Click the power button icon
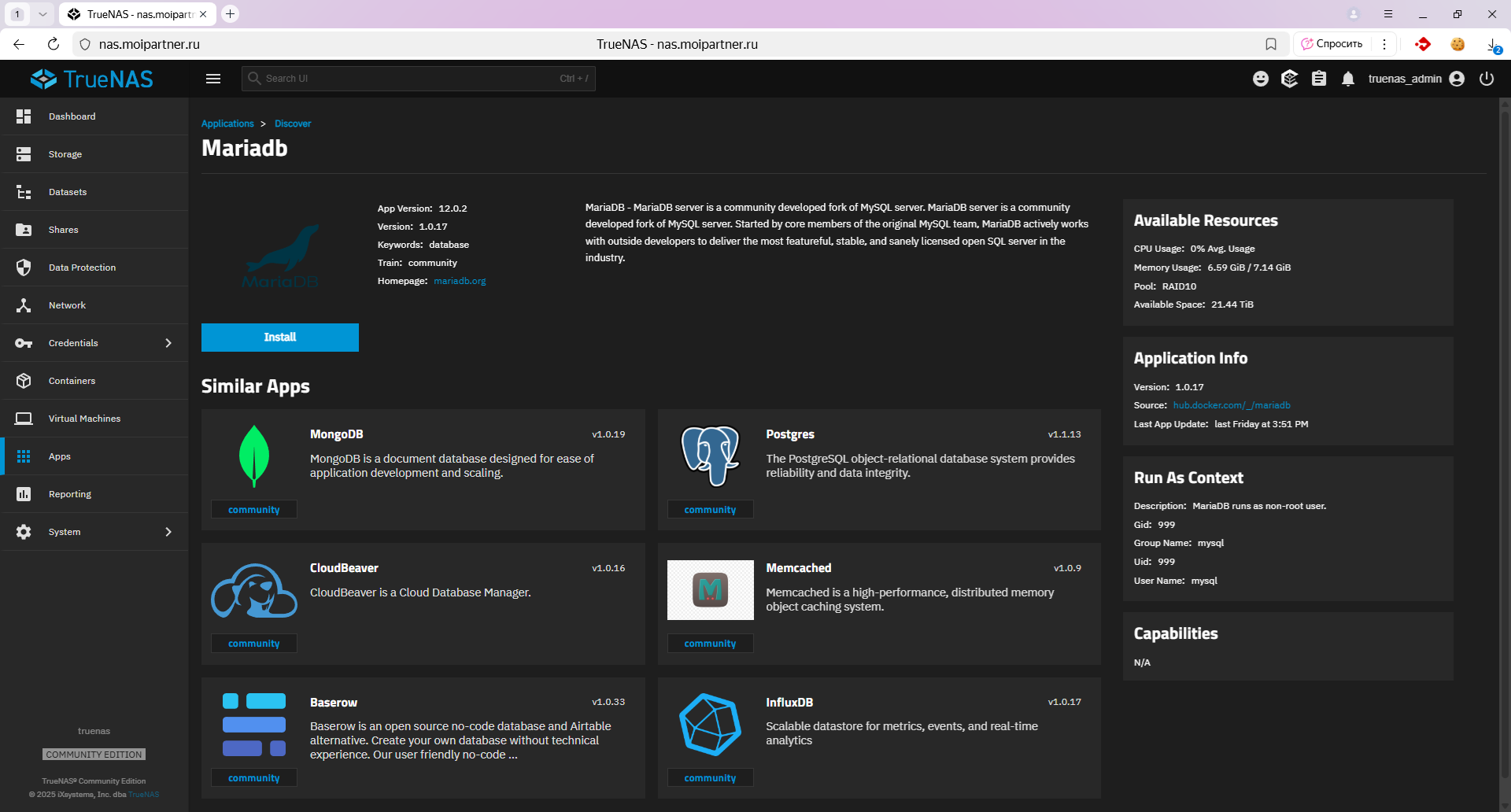1511x812 pixels. (1487, 79)
